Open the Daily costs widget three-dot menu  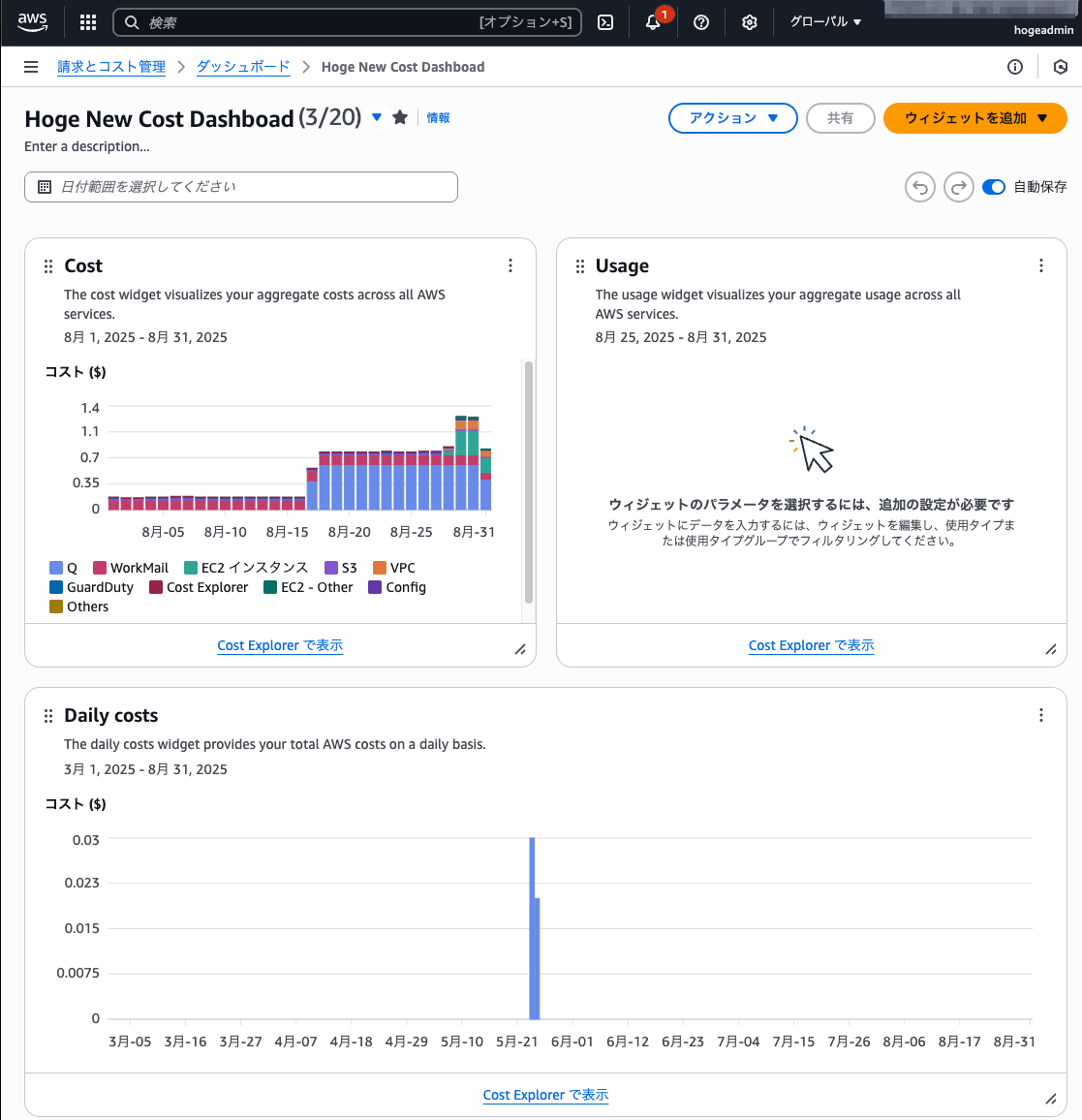point(1041,715)
